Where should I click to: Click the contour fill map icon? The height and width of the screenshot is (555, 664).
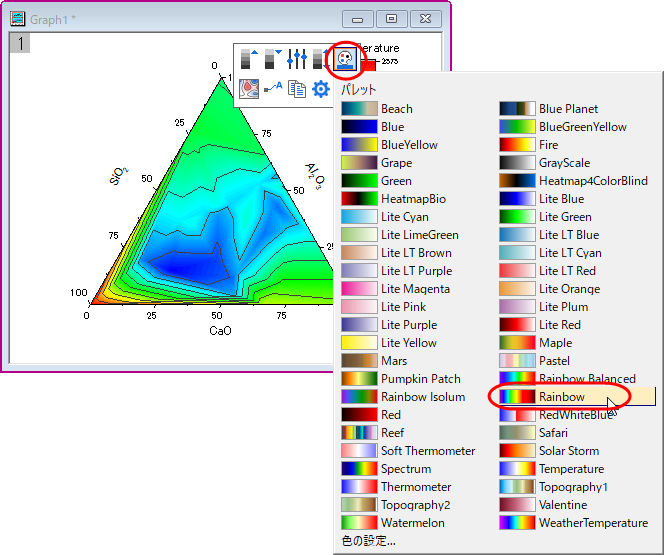249,89
